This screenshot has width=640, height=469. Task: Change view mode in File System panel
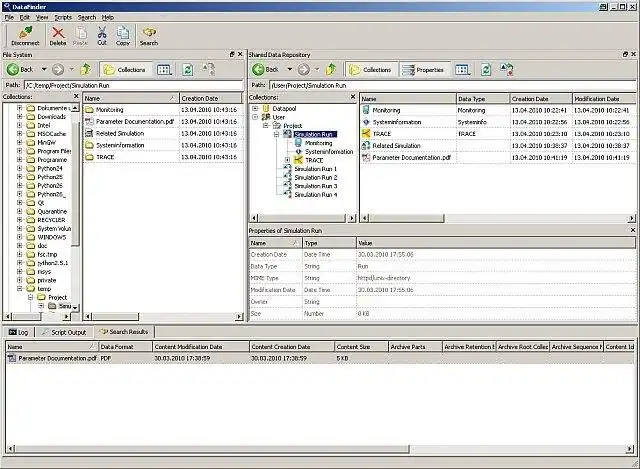[164, 70]
